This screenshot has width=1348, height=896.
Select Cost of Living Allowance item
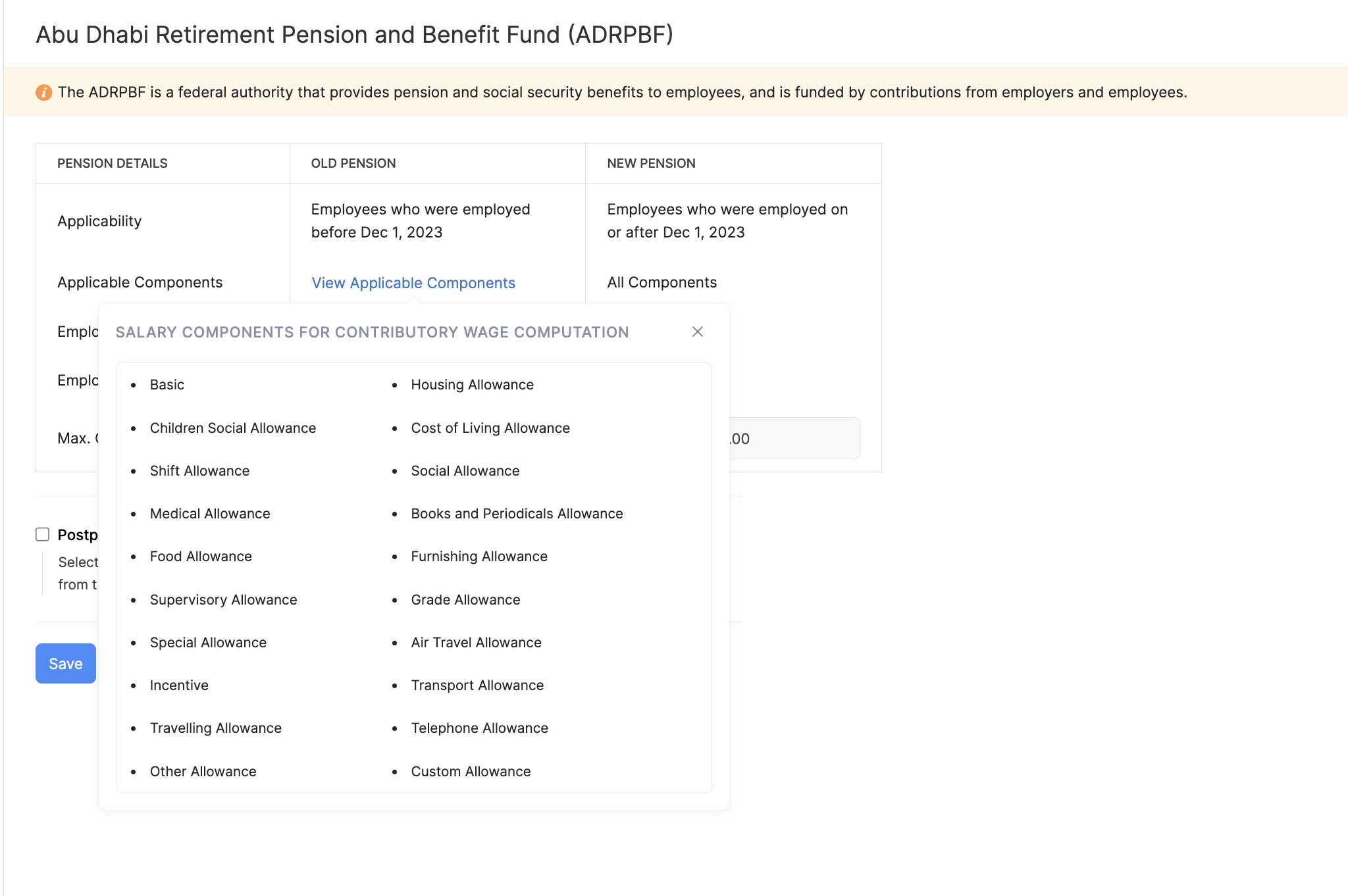490,428
